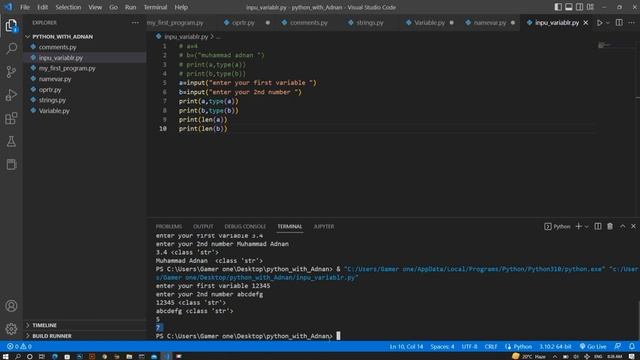Viewport: 640px width, 360px height.
Task: Open the Go menu
Action: [113, 7]
